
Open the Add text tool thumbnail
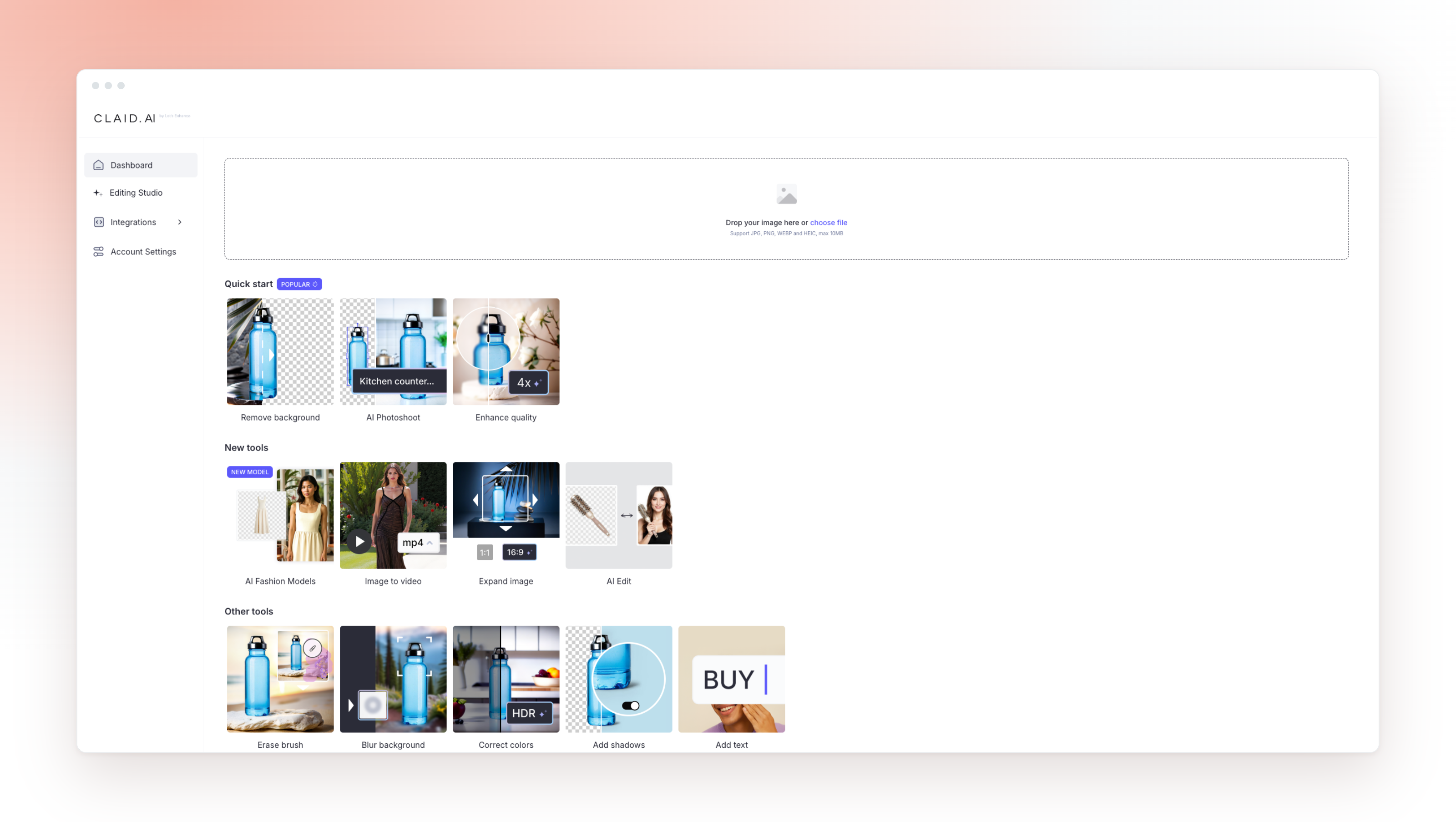(x=731, y=679)
